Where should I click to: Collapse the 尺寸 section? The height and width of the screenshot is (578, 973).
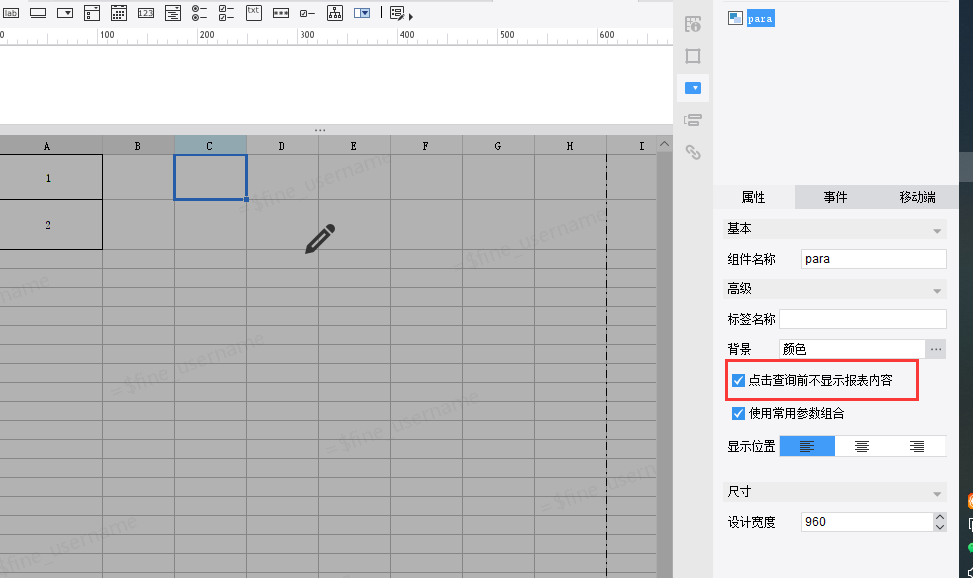(x=936, y=493)
